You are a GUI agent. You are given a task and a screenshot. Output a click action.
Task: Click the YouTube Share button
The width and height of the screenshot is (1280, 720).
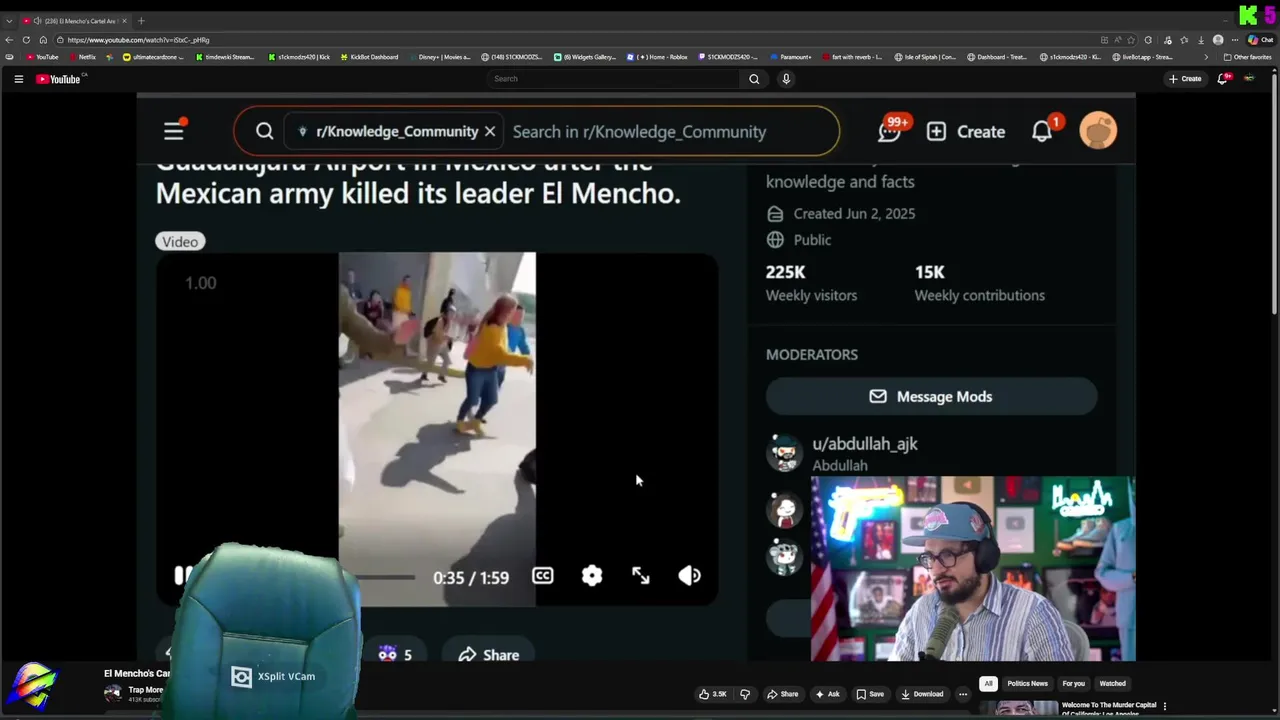[783, 694]
